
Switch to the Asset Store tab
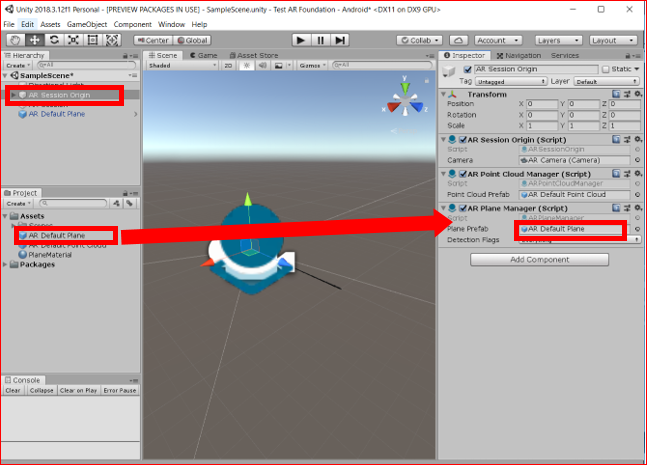click(254, 55)
